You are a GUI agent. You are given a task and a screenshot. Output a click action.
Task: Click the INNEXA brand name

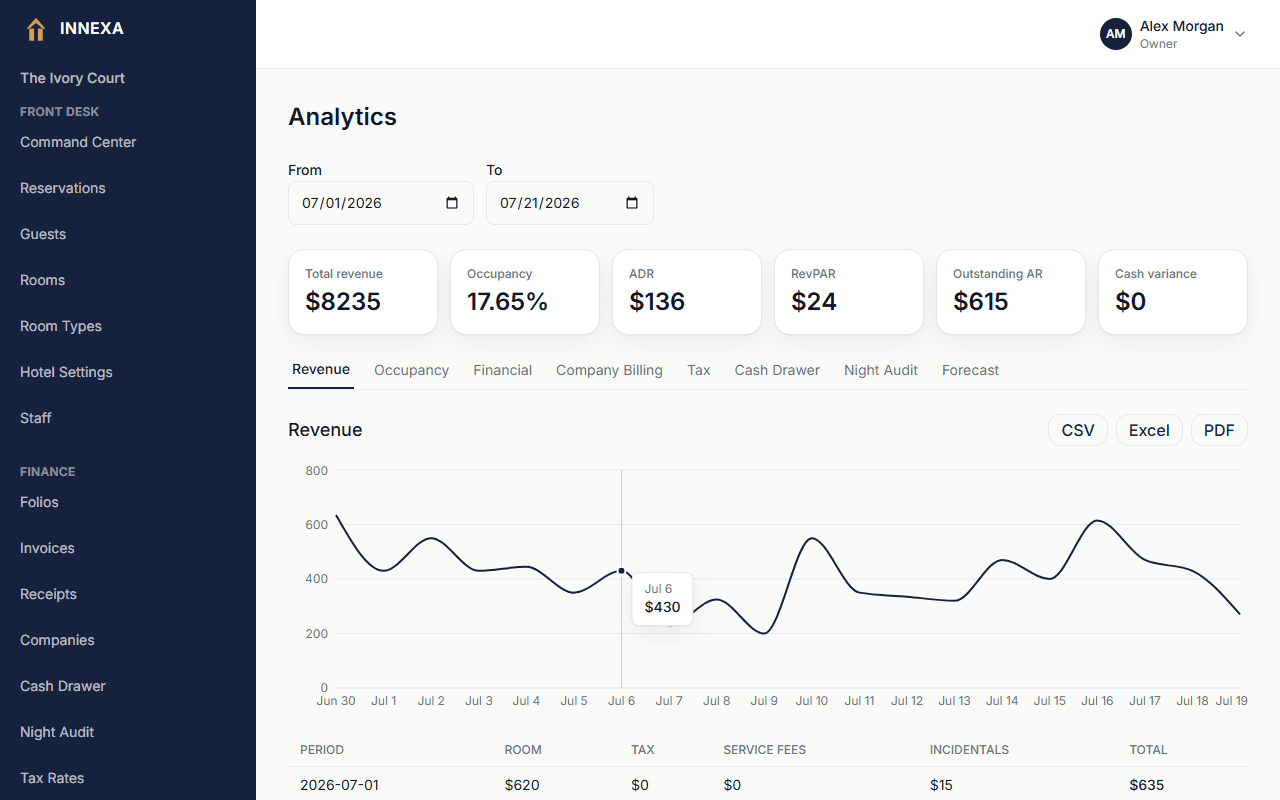[92, 29]
